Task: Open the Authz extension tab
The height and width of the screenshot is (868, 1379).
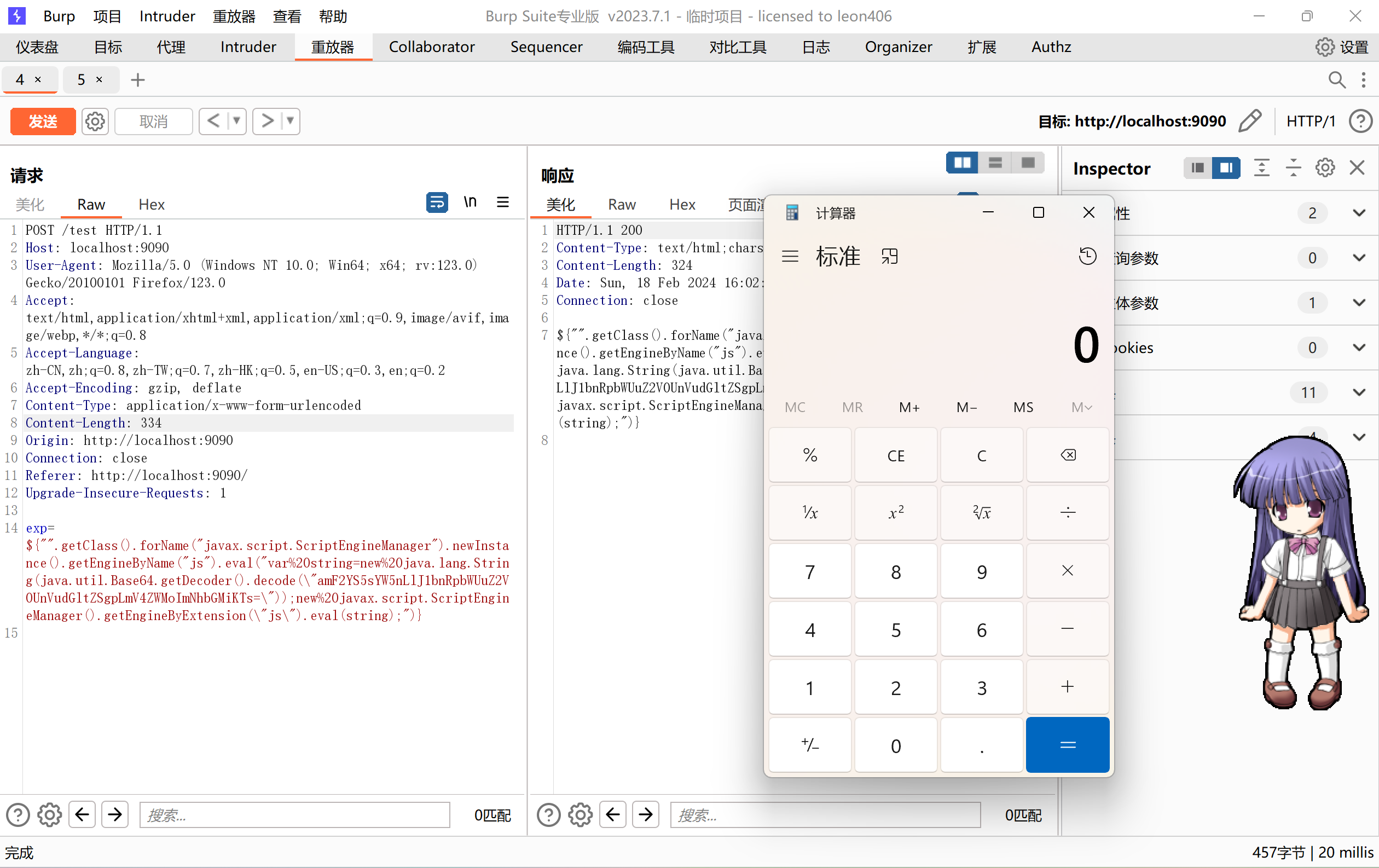Action: 1051,47
